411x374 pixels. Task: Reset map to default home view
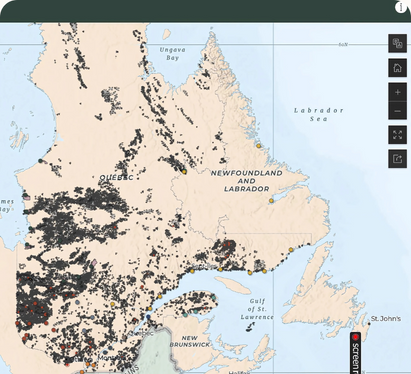397,68
